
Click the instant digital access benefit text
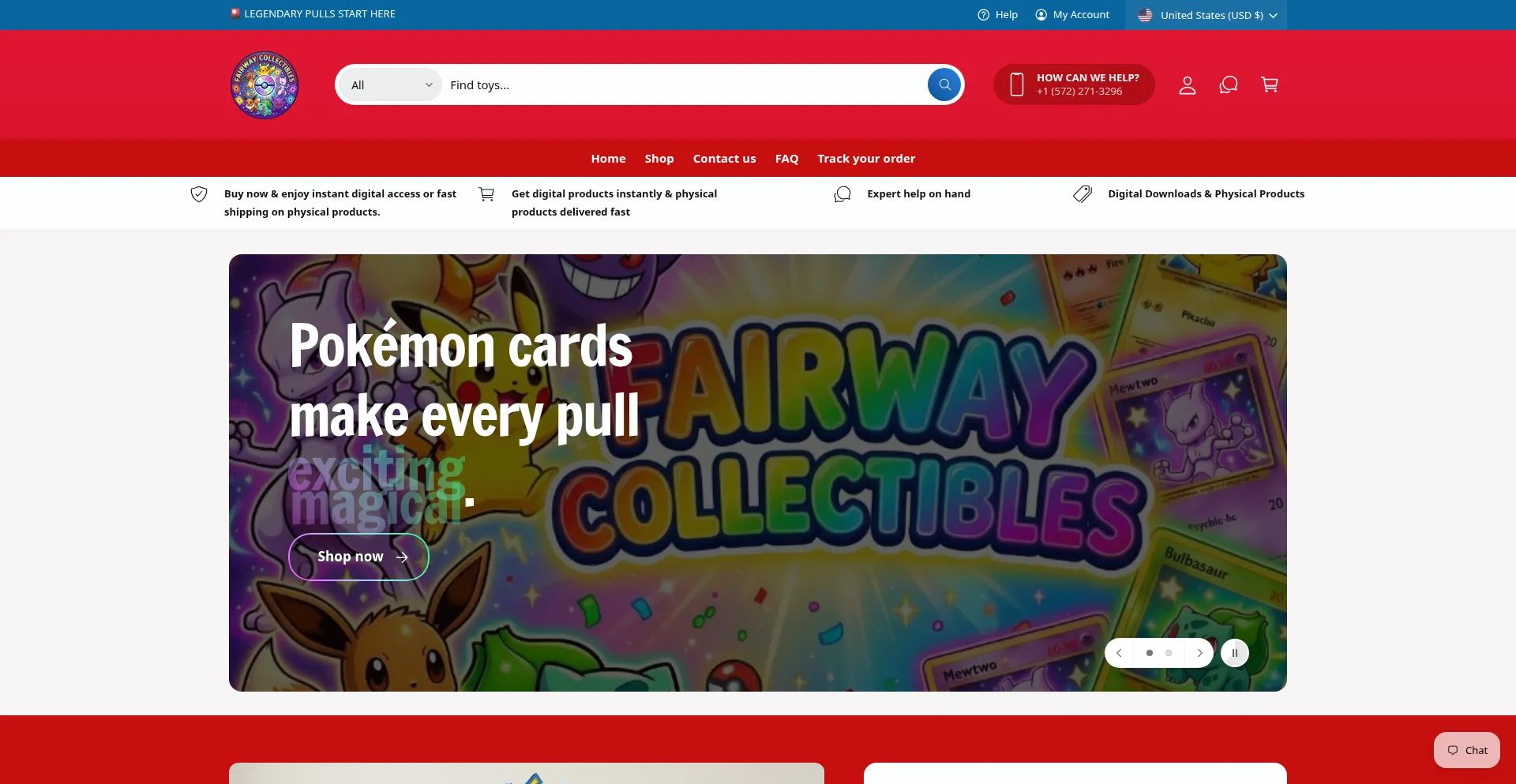click(340, 203)
